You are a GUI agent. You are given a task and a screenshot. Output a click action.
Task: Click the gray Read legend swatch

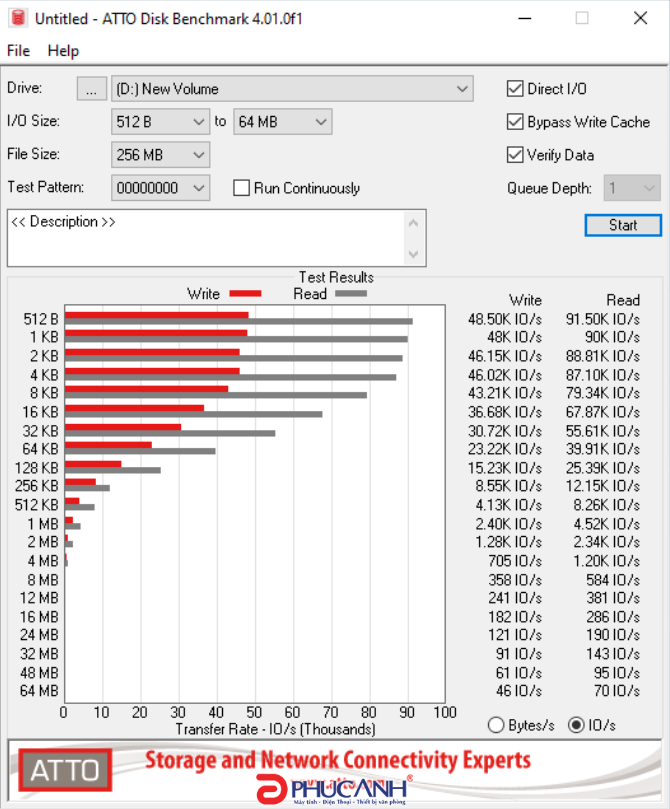tap(351, 294)
